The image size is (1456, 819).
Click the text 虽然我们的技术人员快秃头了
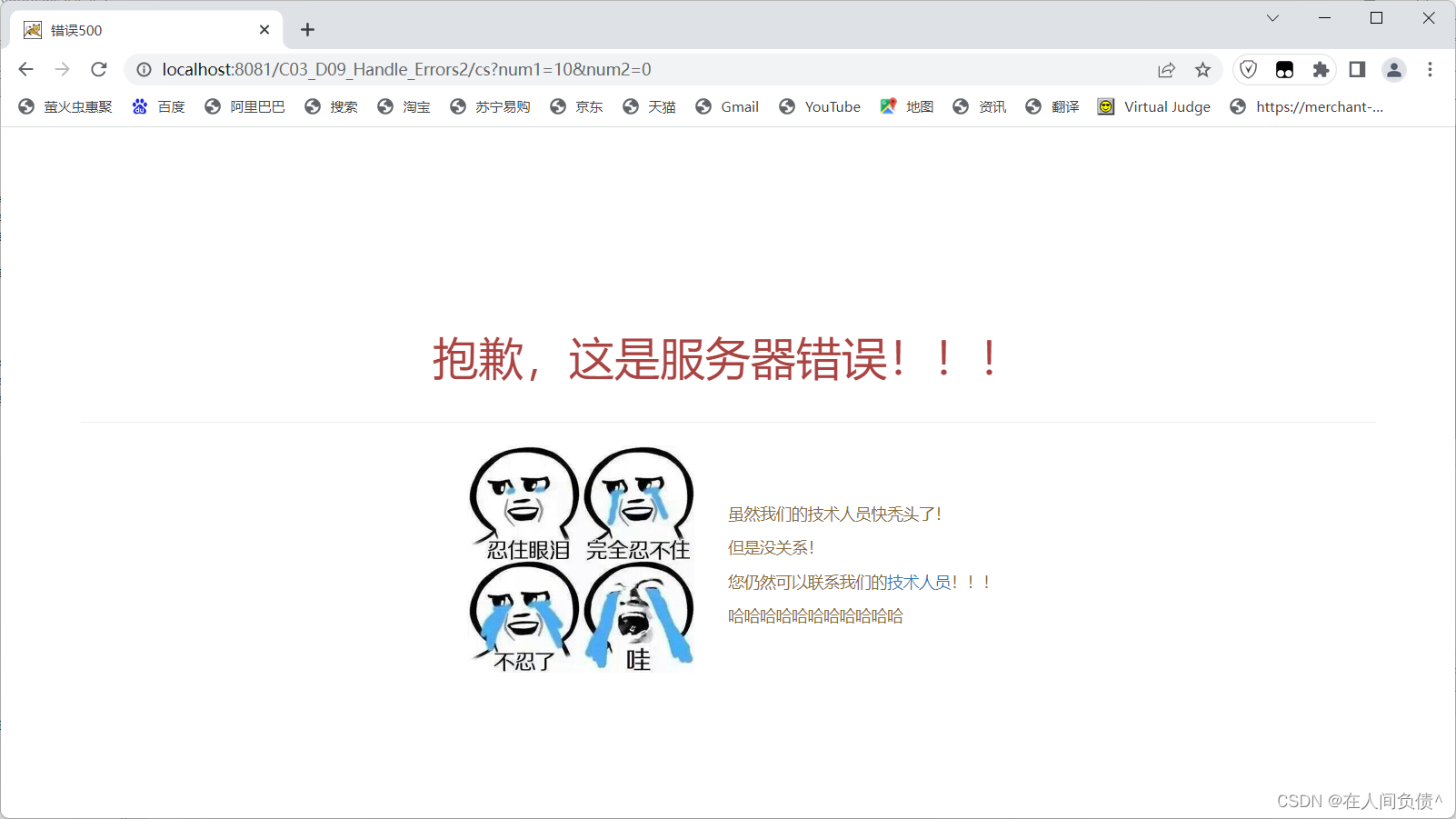click(x=834, y=514)
